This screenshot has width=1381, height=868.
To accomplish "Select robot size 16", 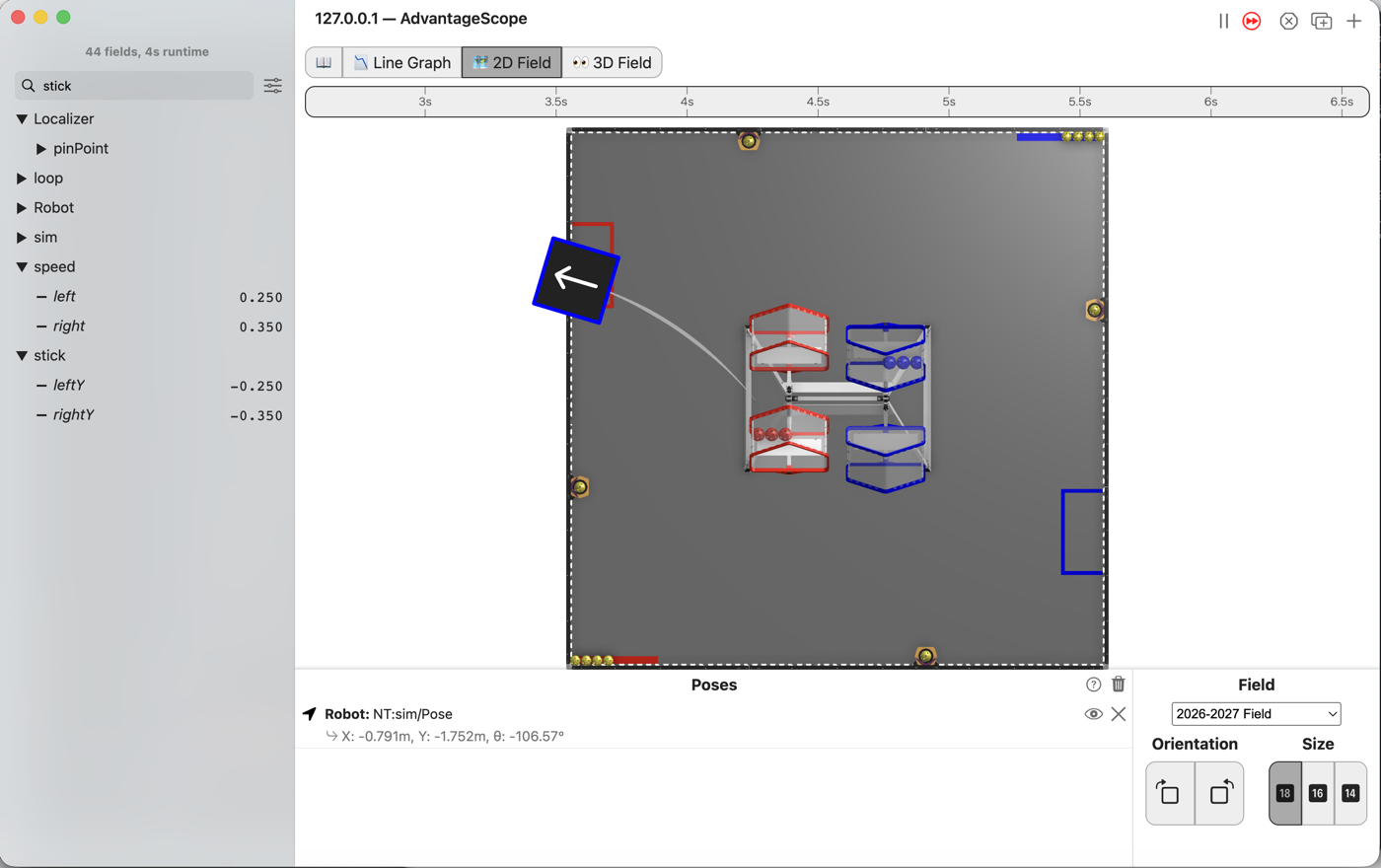I will pos(1318,793).
